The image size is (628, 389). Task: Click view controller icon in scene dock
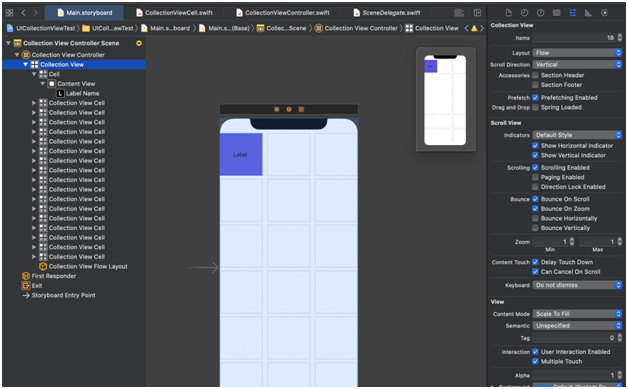pos(276,109)
